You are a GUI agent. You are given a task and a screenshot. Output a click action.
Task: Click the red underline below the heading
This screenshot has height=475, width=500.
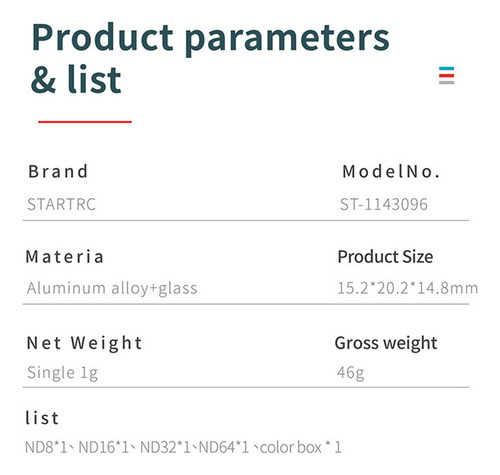tap(85, 122)
